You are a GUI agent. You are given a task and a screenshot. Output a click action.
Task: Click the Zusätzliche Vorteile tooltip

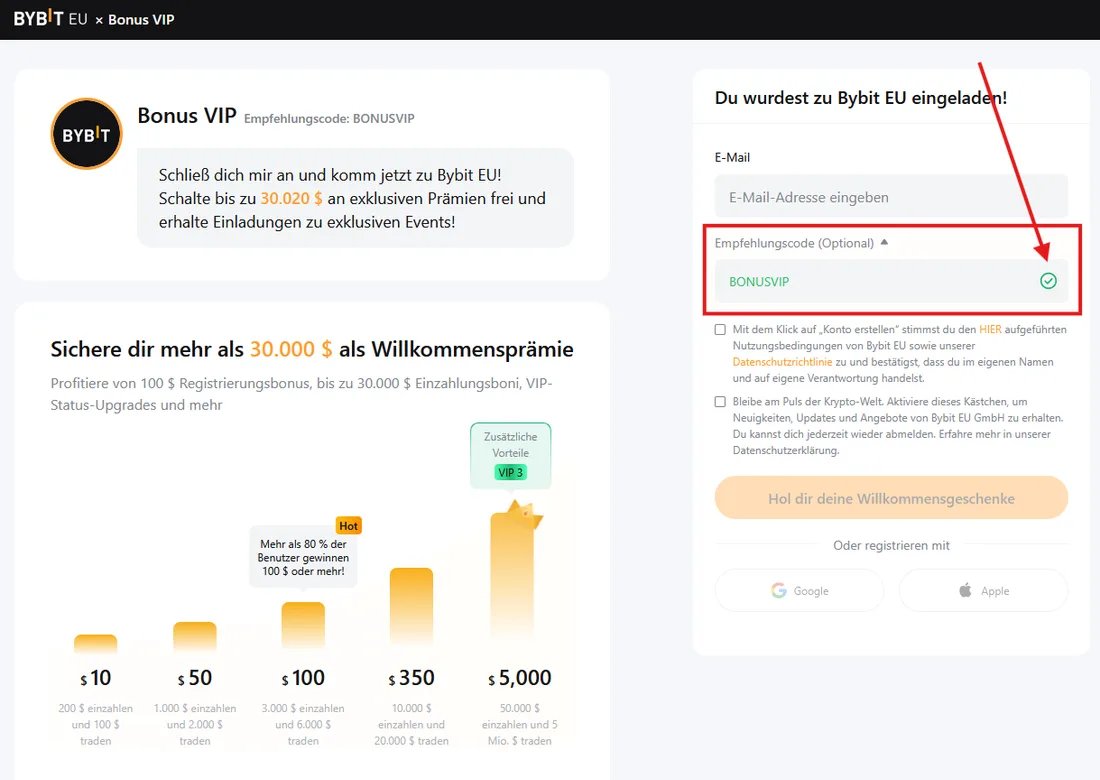click(x=510, y=455)
